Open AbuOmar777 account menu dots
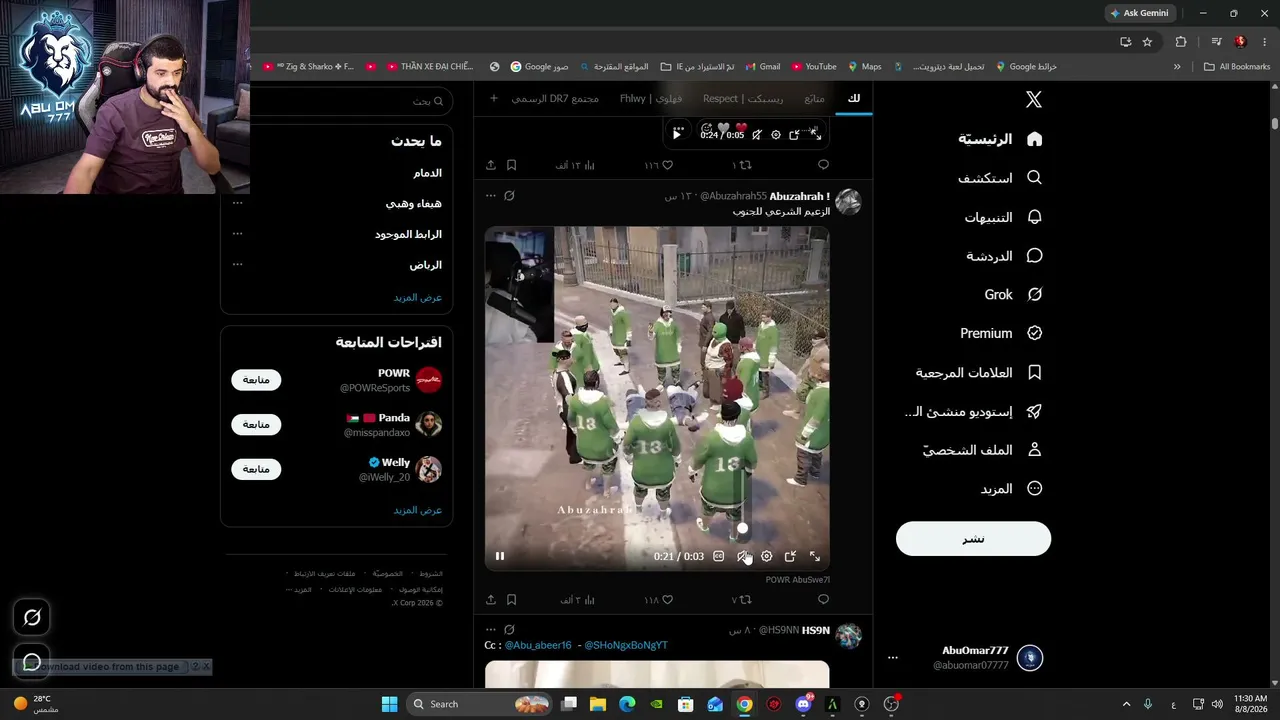Image resolution: width=1280 pixels, height=720 pixels. click(x=893, y=658)
